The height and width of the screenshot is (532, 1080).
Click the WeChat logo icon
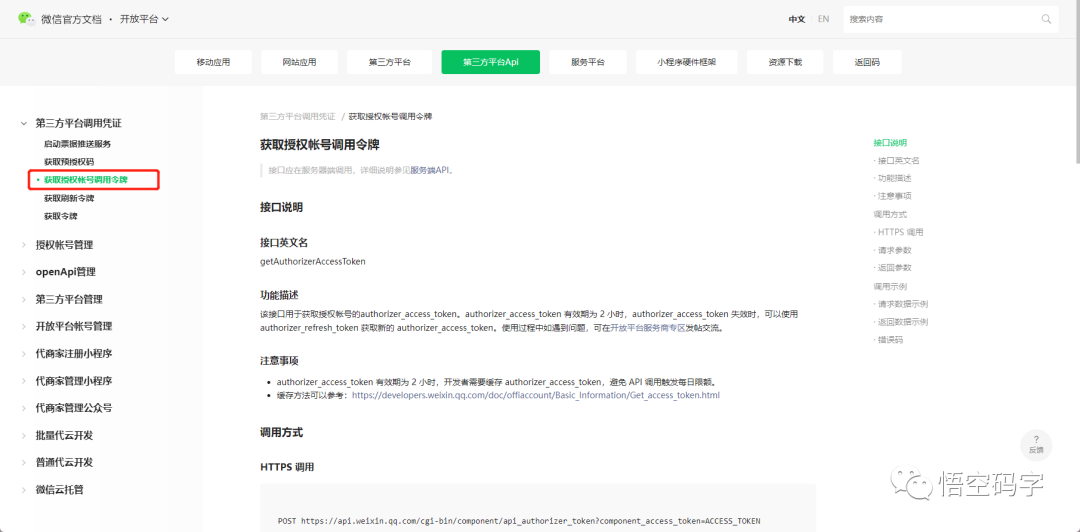tap(27, 19)
